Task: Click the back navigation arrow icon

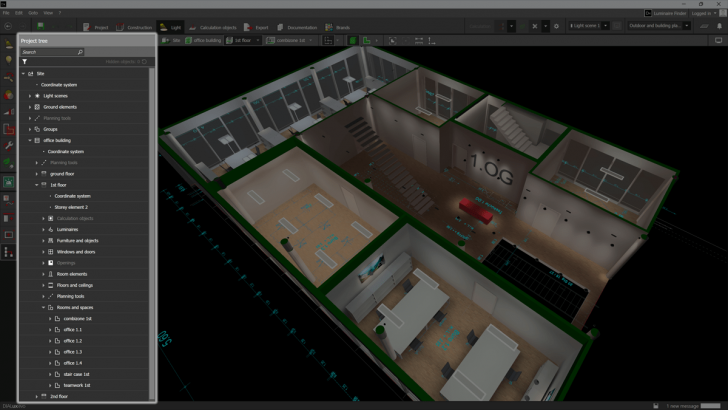Action: tap(8, 26)
